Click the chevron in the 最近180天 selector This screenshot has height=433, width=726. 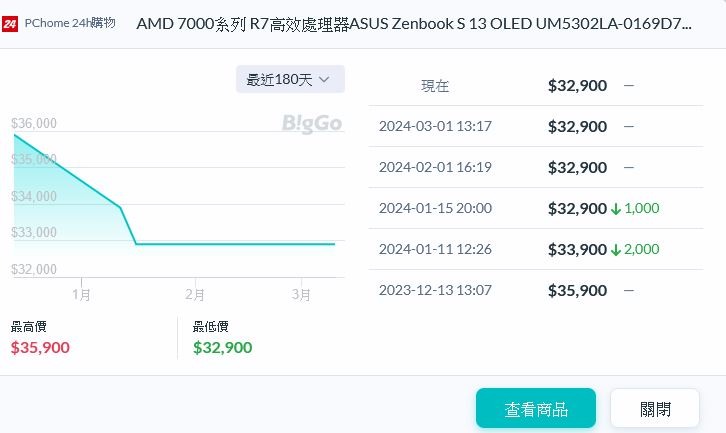pos(325,80)
